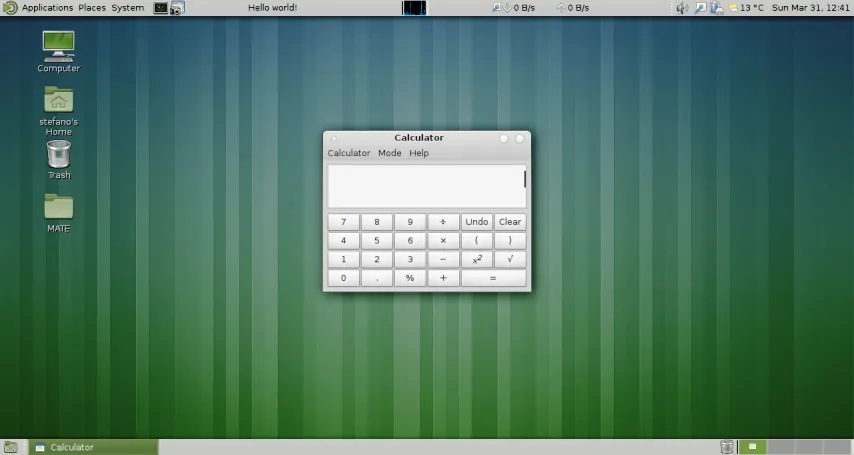
Task: Click the show desktop icon in bottom panel
Action: pos(10,447)
